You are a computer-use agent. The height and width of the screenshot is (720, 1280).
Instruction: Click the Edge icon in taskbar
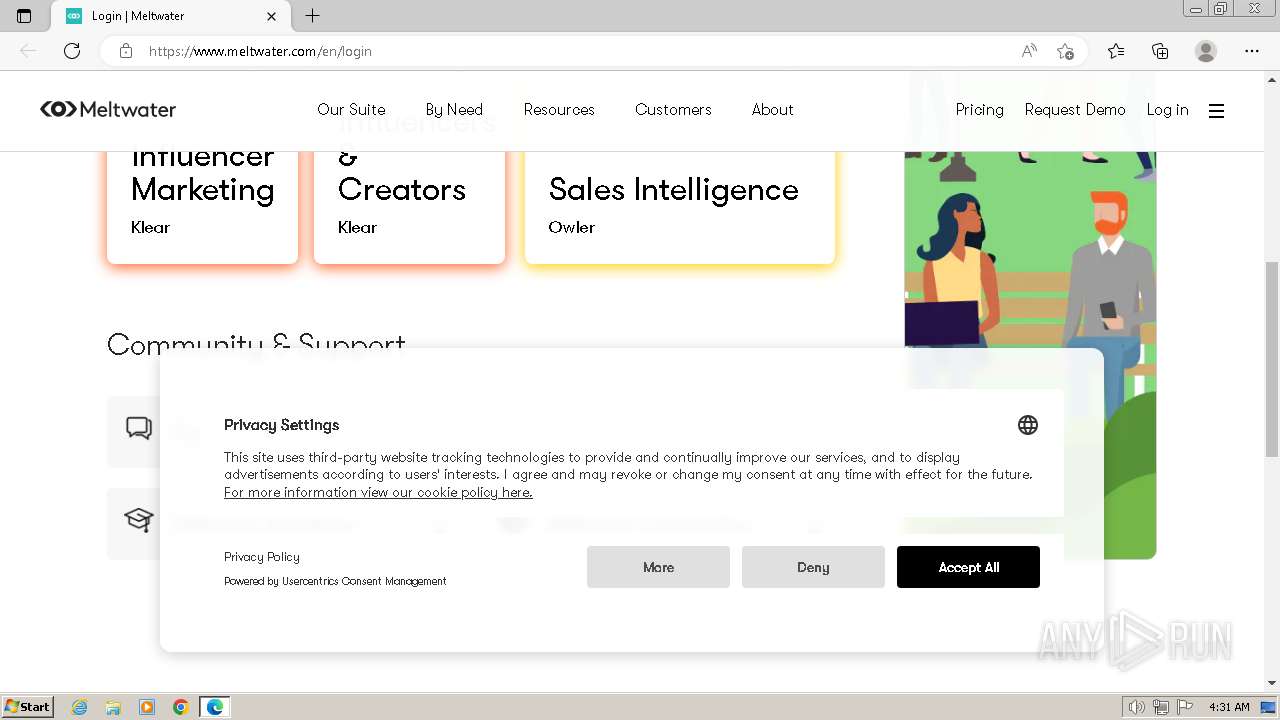(215, 707)
